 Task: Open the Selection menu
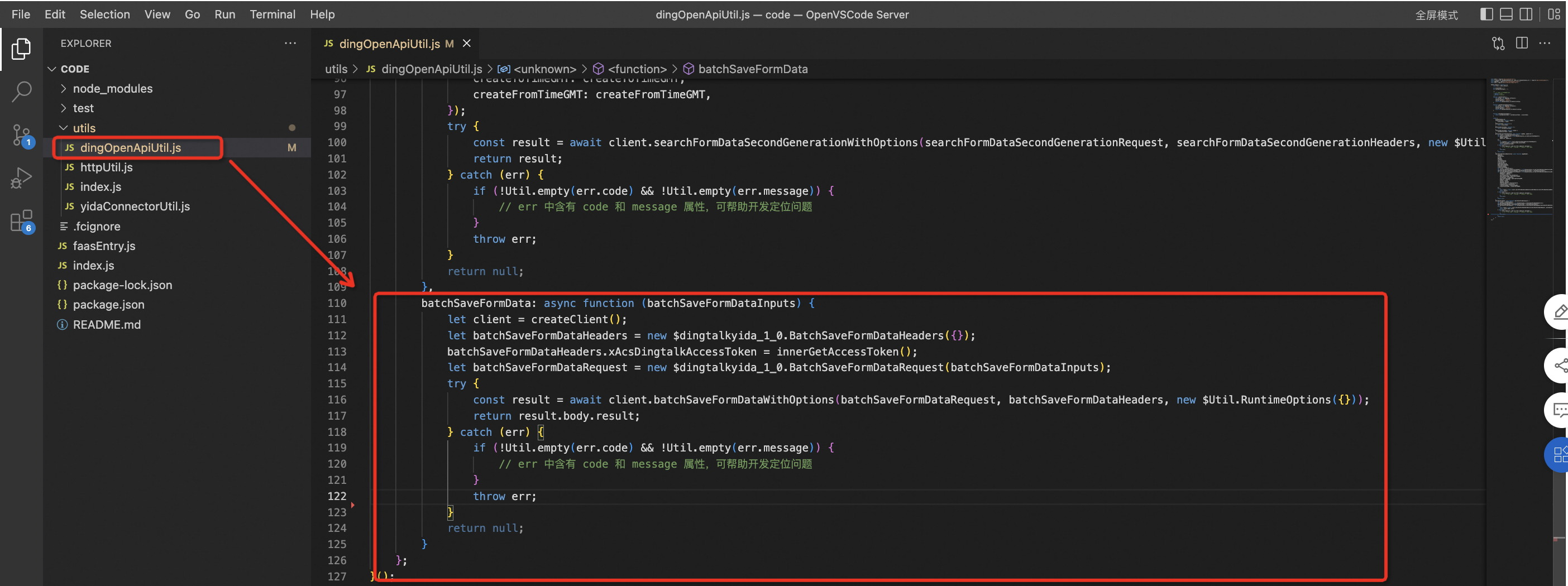pyautogui.click(x=104, y=14)
